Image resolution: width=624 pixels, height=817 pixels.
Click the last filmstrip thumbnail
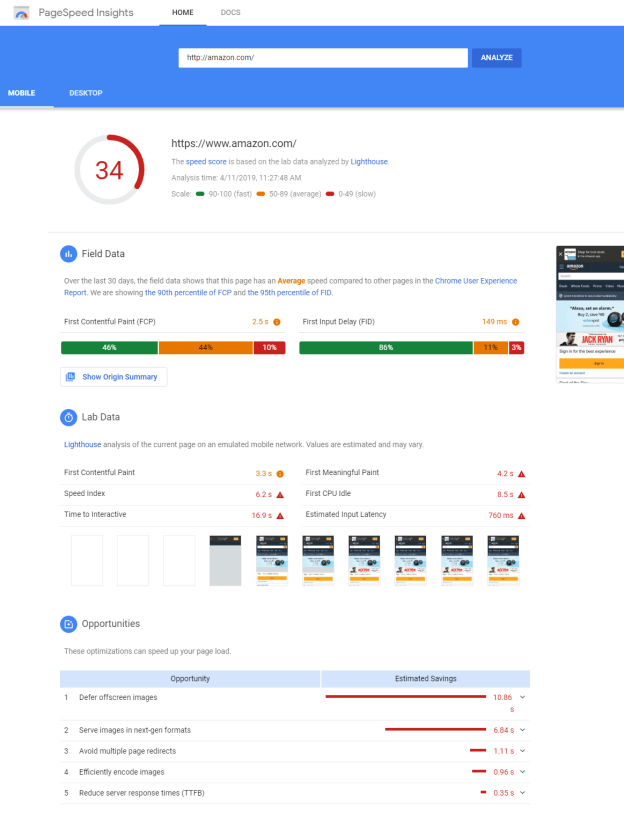tap(503, 561)
